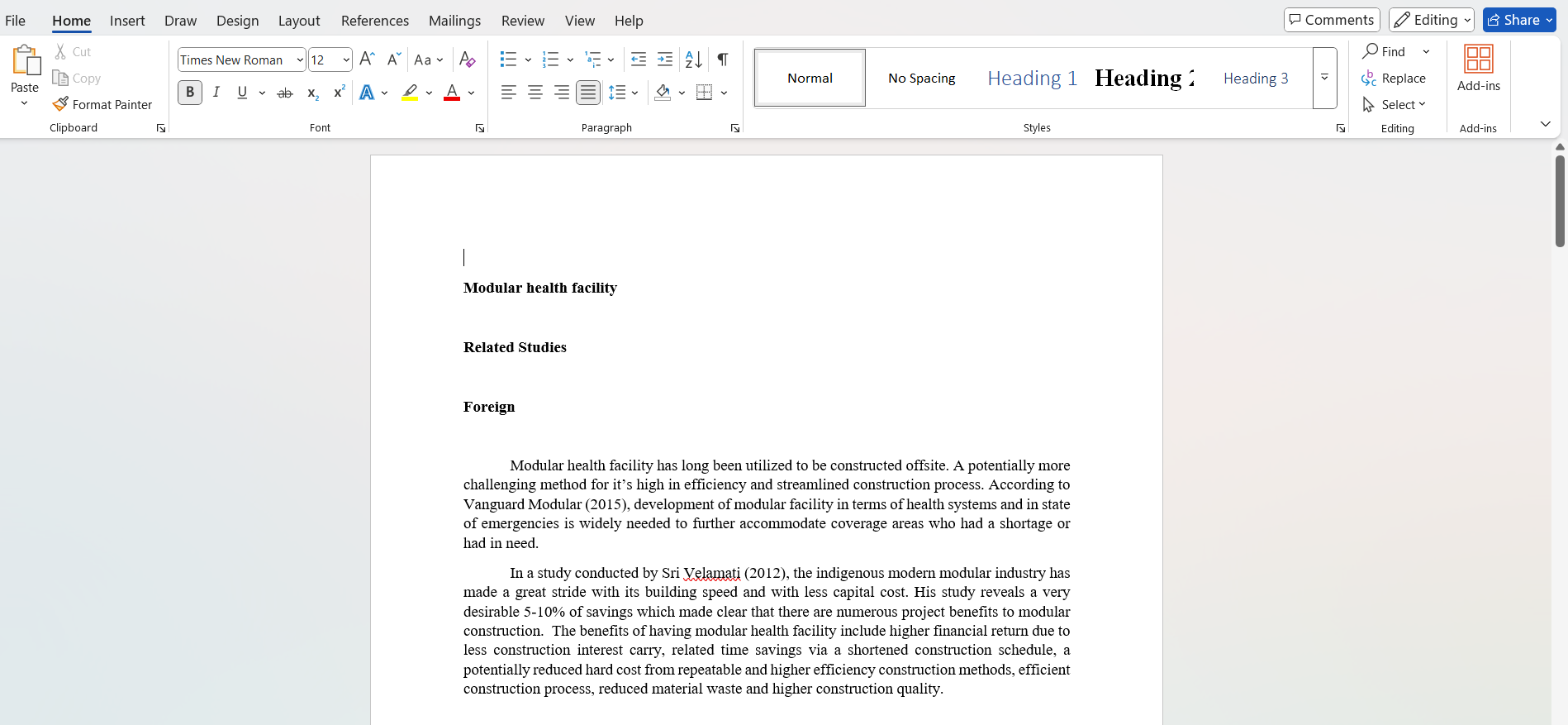Click the 'Related Studies' heading text

point(515,347)
